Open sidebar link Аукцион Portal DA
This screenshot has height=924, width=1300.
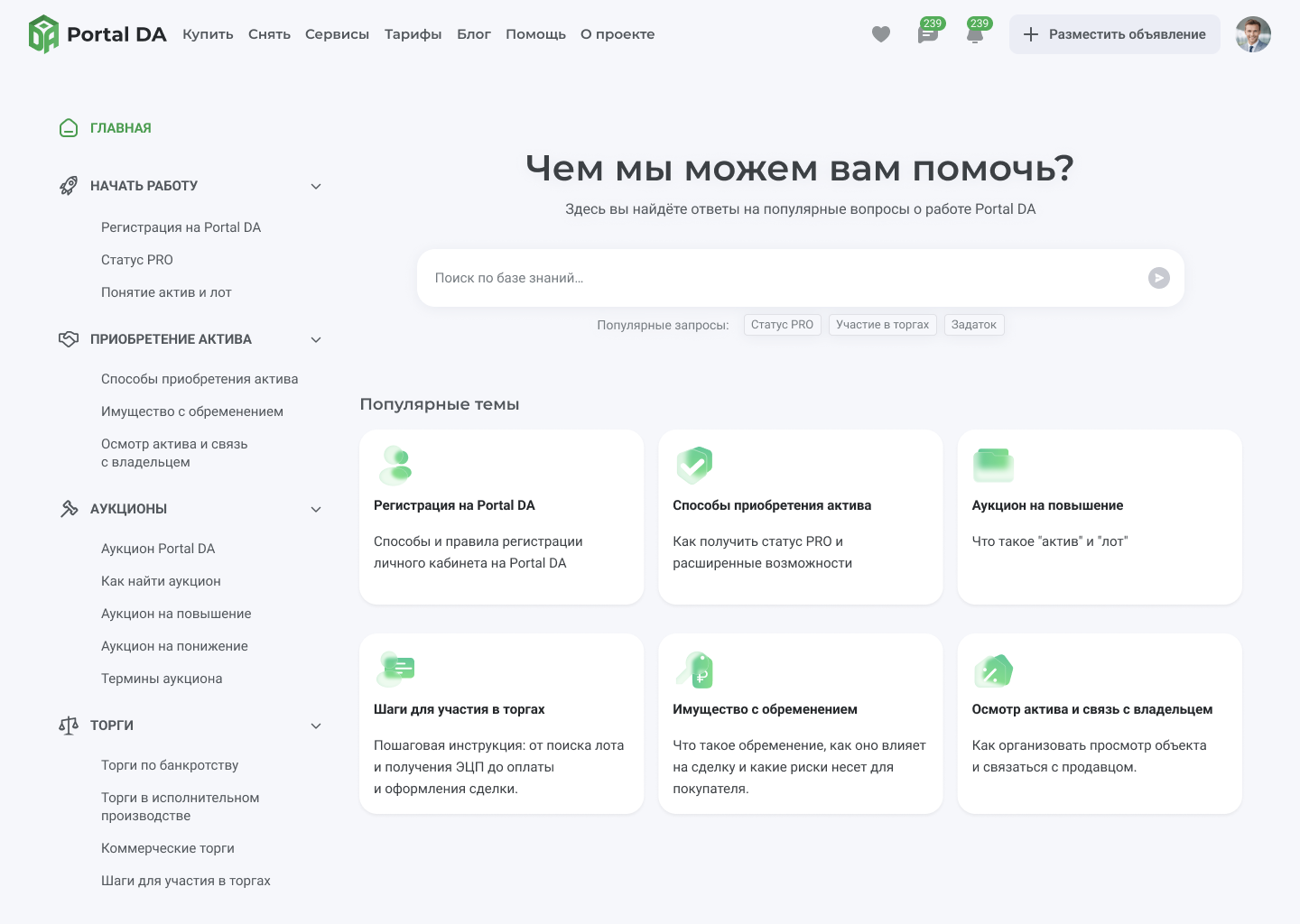point(158,549)
